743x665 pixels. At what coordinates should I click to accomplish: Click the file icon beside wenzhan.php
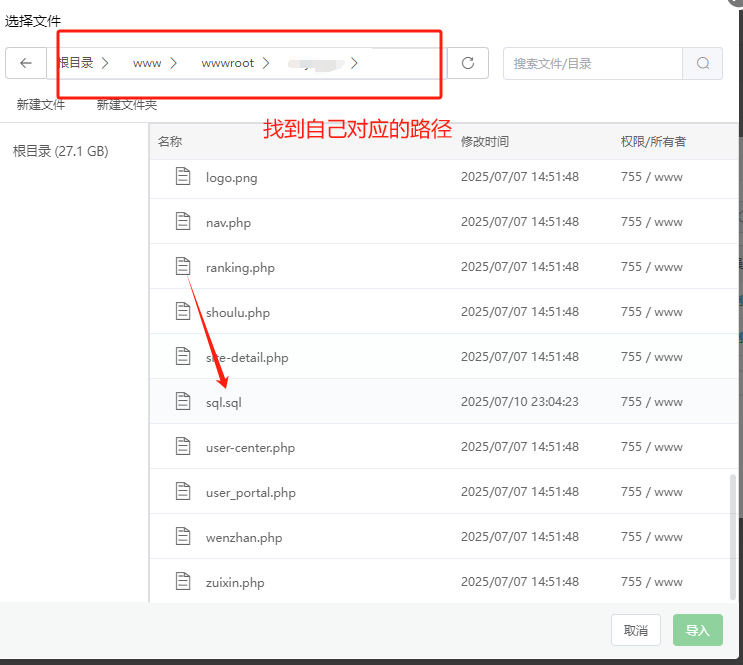point(183,537)
